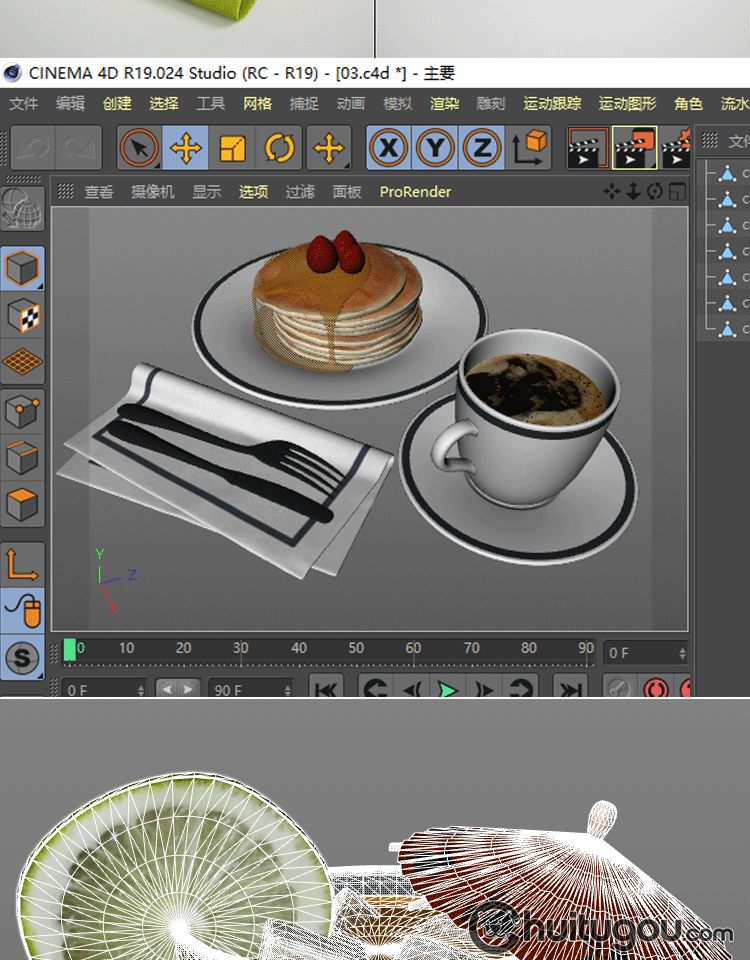Jump to the start of the animation
The width and height of the screenshot is (750, 960).
(x=325, y=688)
